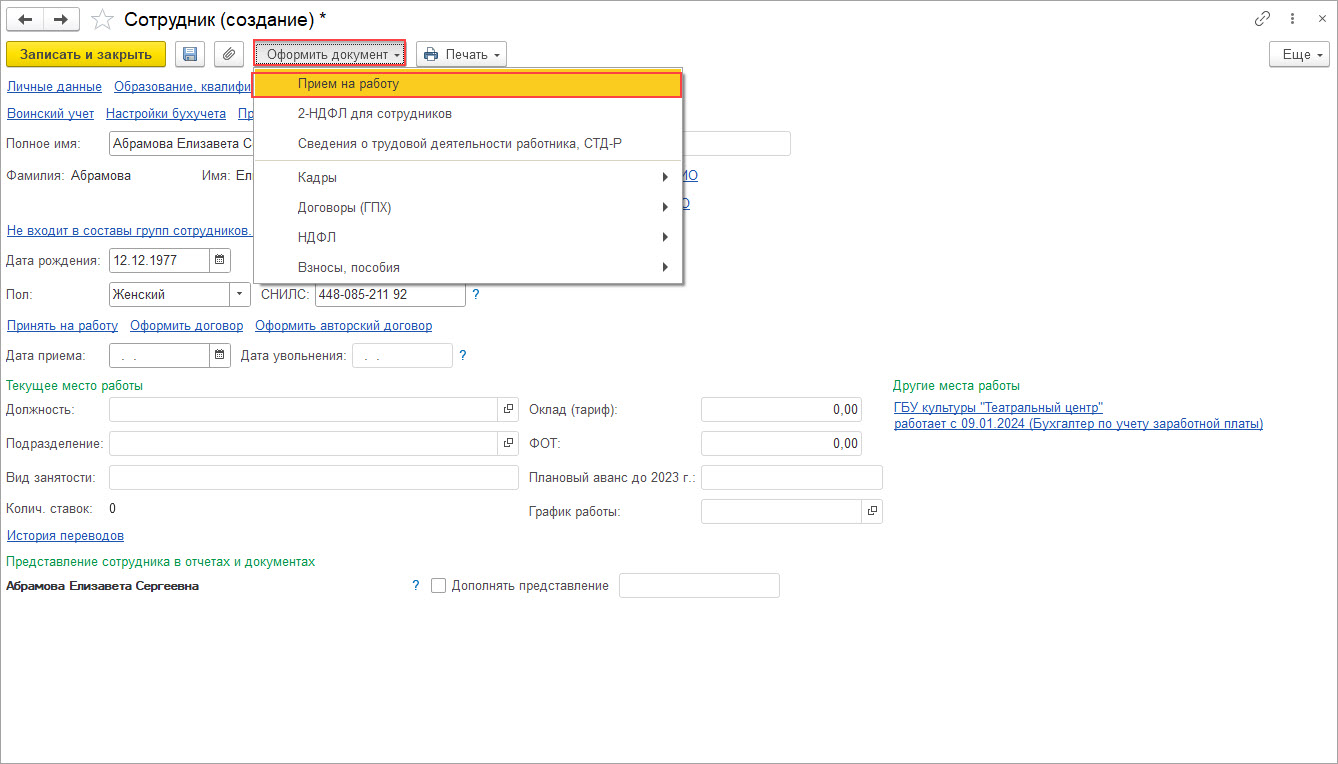Screen dimensions: 1338x764
Task: Expand the Договоры (ГПХ) submenu
Action: 468,208
